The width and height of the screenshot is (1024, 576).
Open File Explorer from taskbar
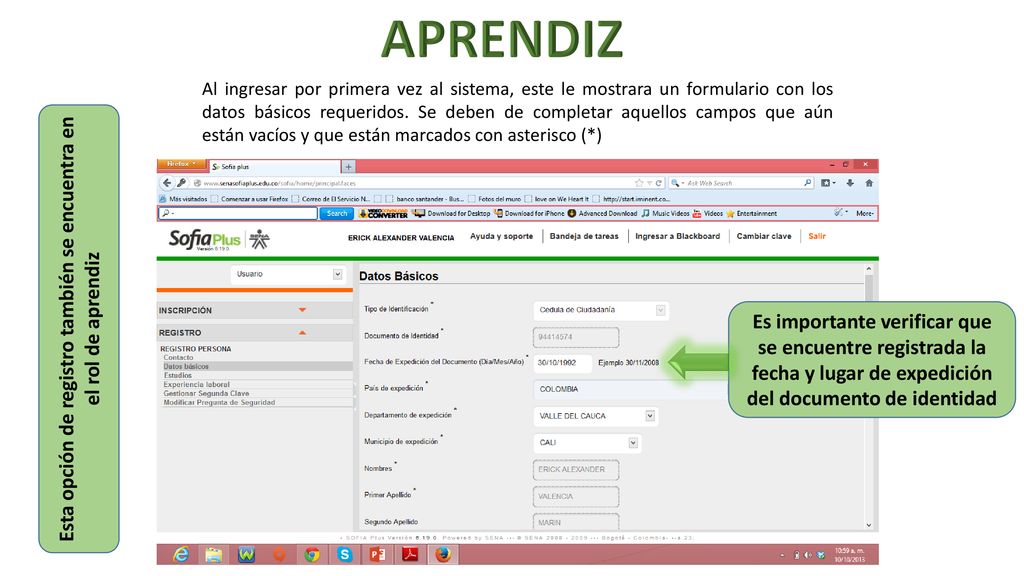214,554
